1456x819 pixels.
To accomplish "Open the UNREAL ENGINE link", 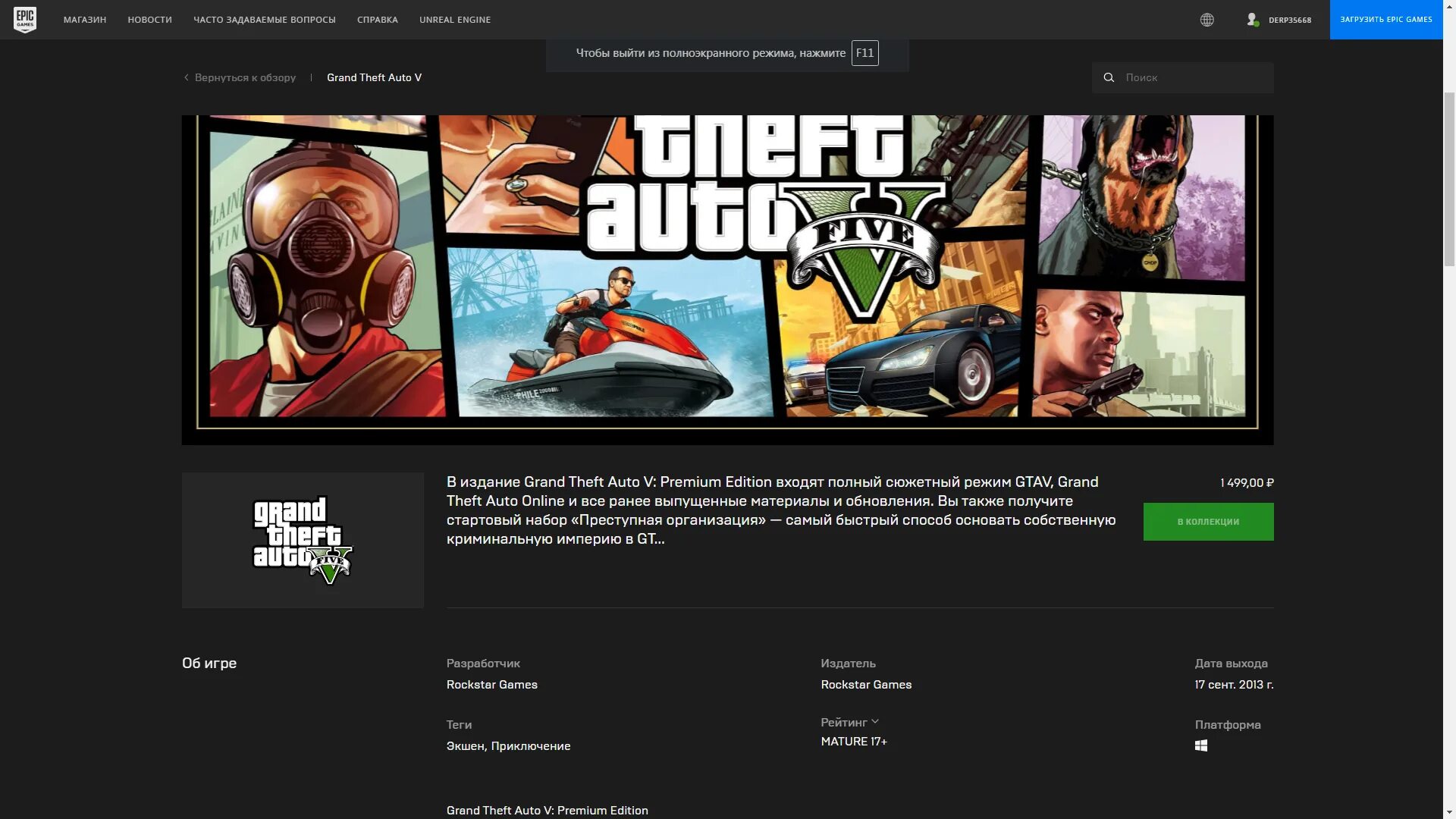I will pyautogui.click(x=454, y=20).
